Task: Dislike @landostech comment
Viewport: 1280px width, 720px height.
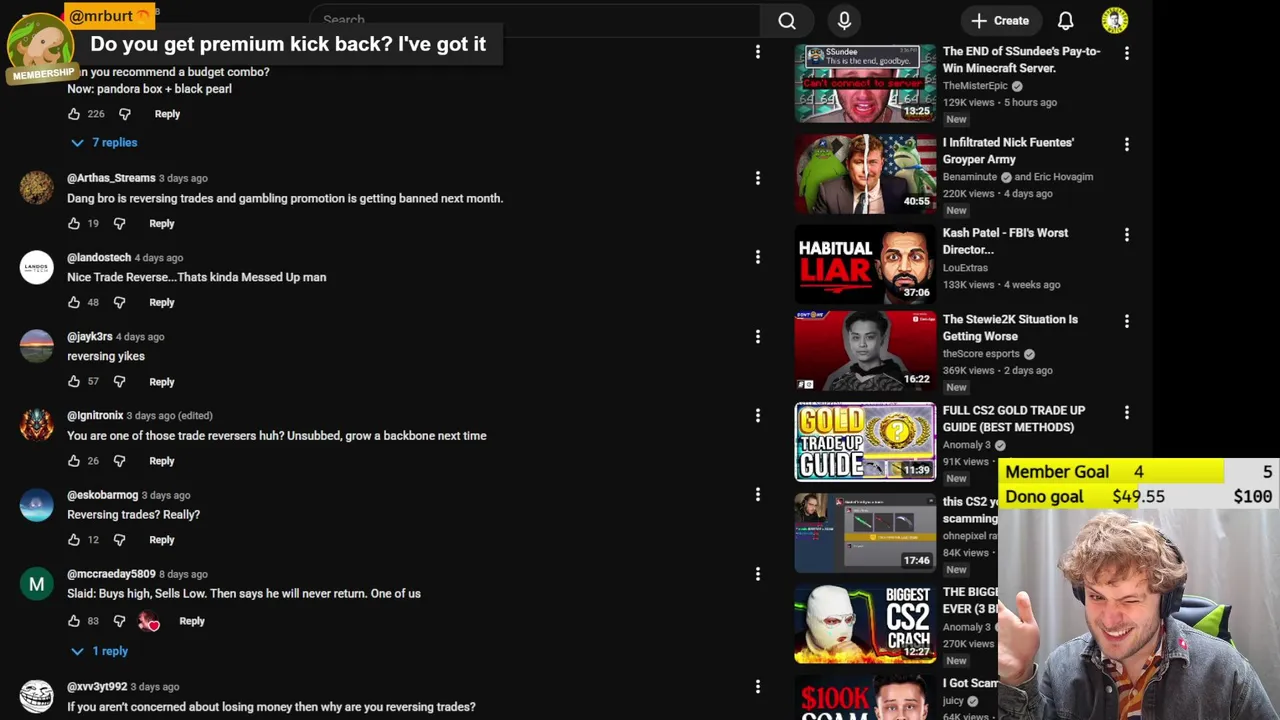Action: [119, 303]
